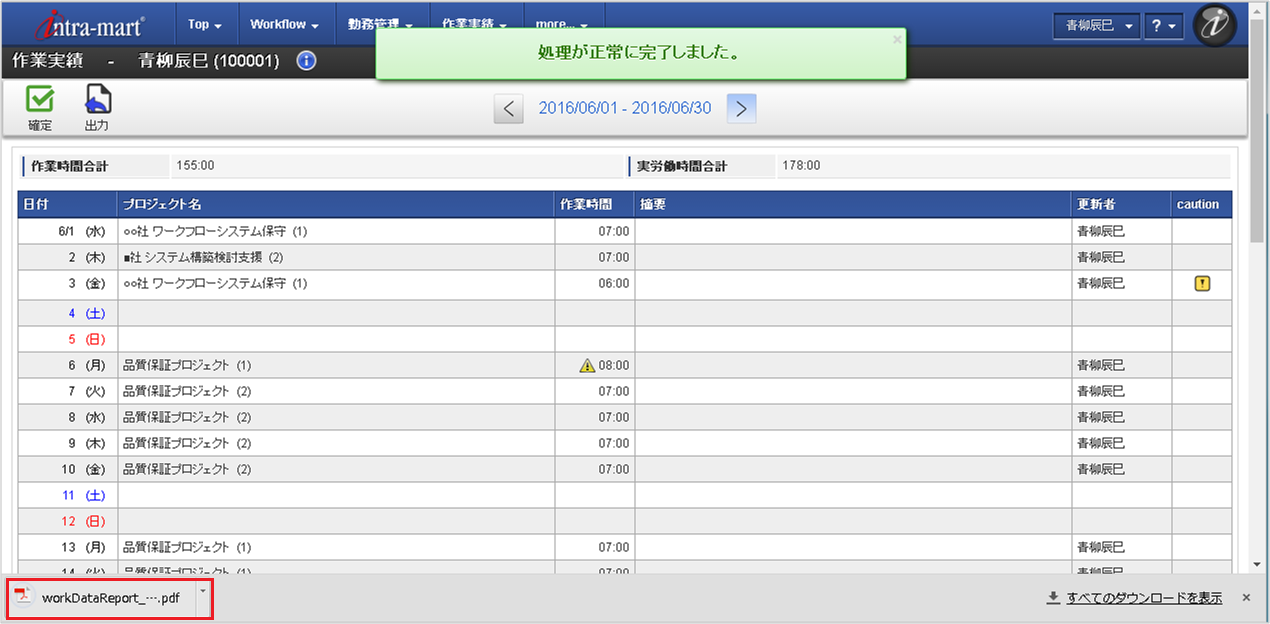Click the 更新者 column header
This screenshot has height=624, width=1270.
1121,204
